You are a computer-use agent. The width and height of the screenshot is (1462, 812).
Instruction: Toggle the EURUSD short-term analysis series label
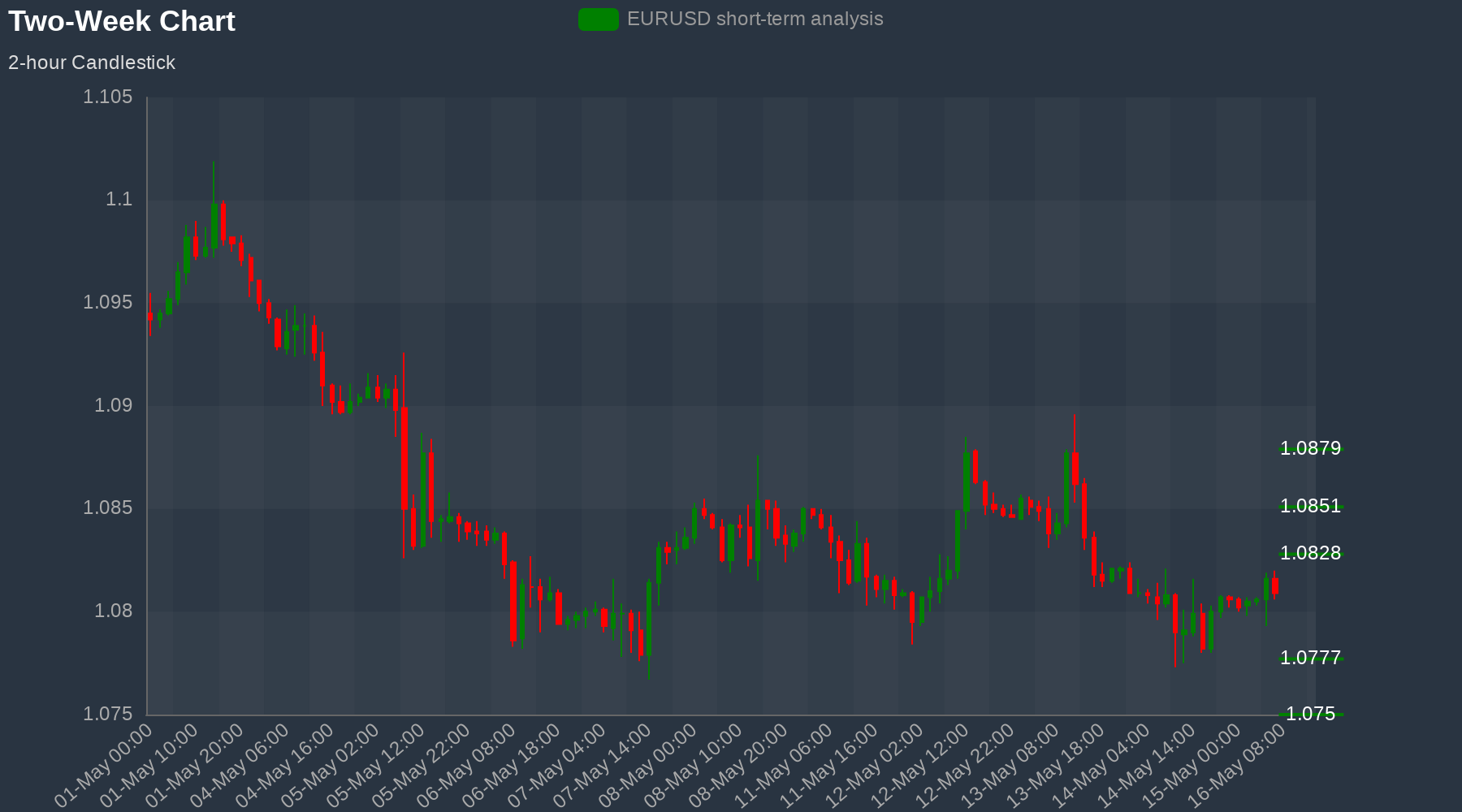tap(755, 19)
